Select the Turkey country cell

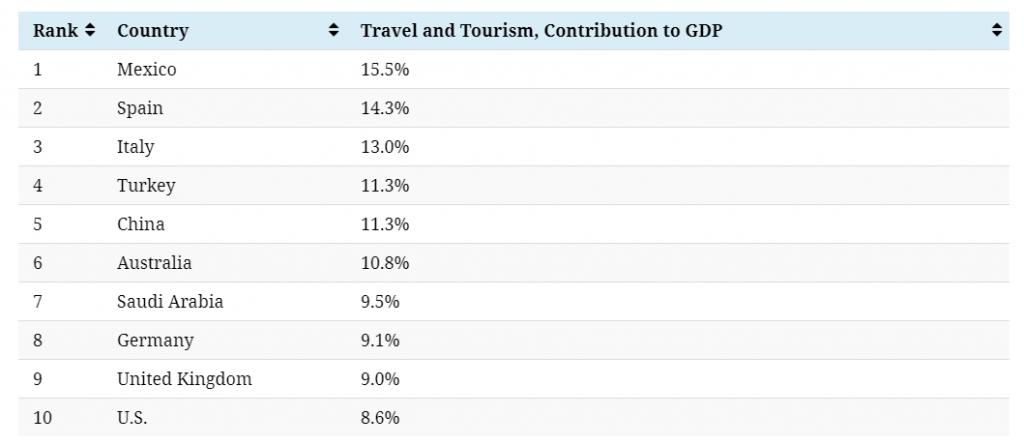(x=146, y=185)
